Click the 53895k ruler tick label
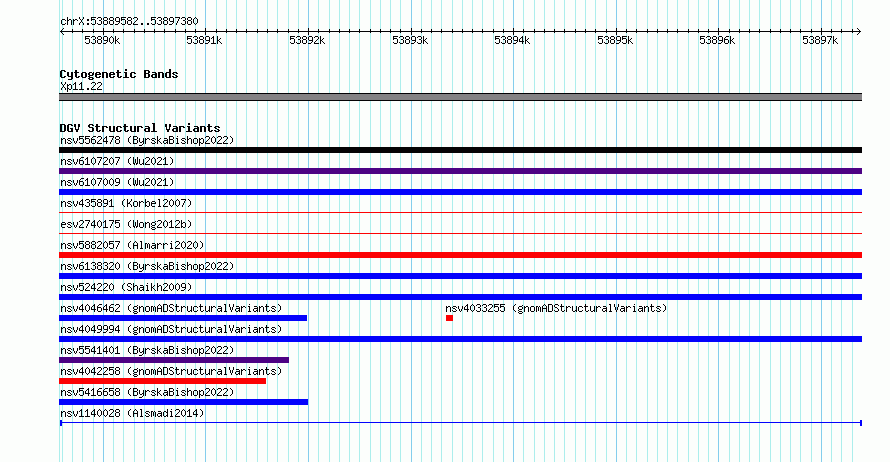Viewport: 890px width, 462px height. [x=615, y=40]
